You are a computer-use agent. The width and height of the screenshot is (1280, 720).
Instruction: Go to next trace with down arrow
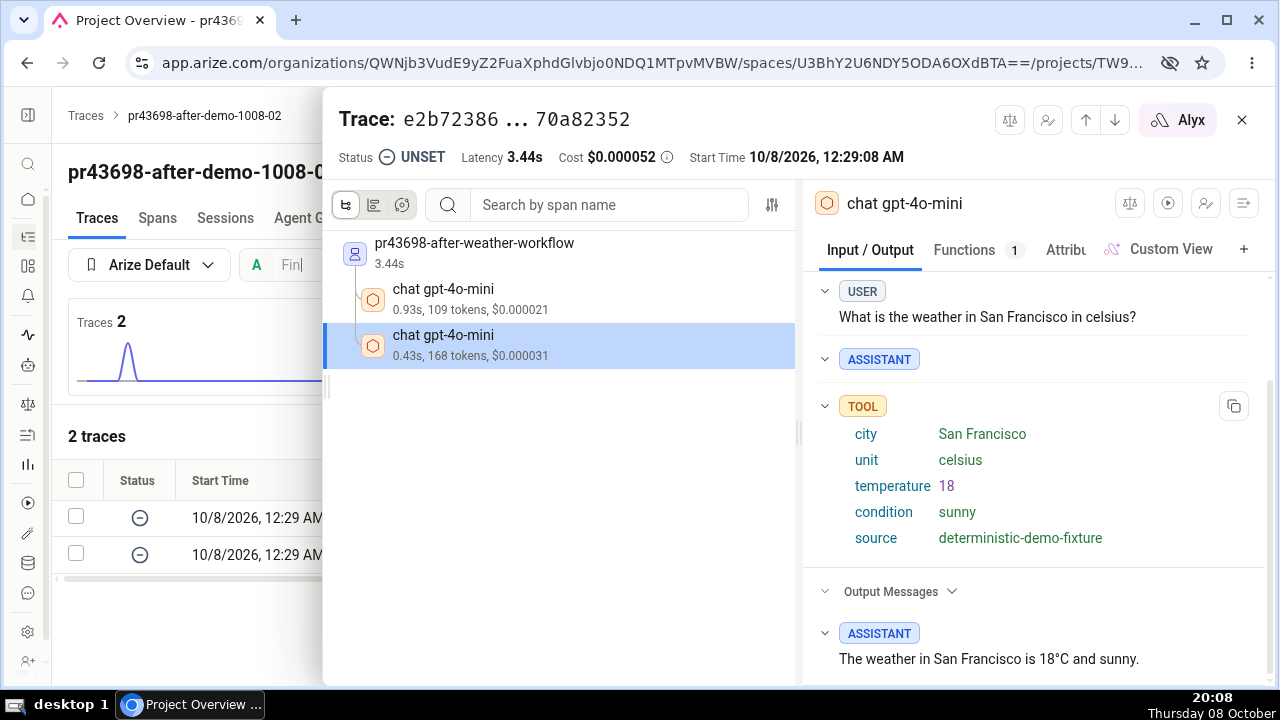pos(1115,120)
